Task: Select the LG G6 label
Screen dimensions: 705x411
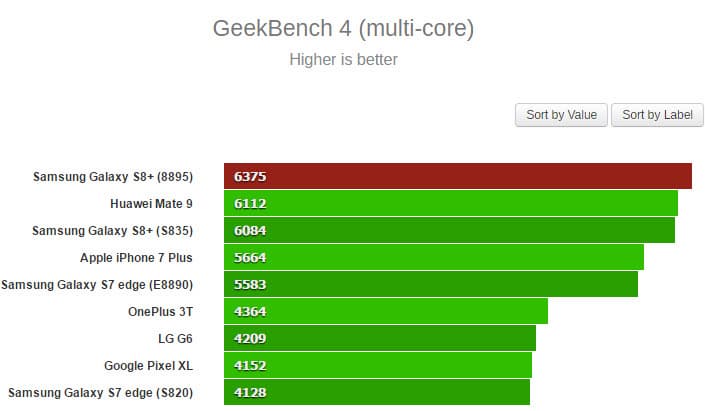Action: click(x=175, y=338)
